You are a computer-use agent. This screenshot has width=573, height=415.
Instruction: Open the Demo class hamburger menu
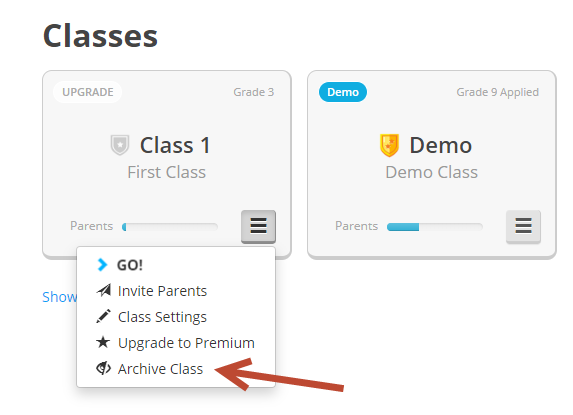click(x=523, y=226)
